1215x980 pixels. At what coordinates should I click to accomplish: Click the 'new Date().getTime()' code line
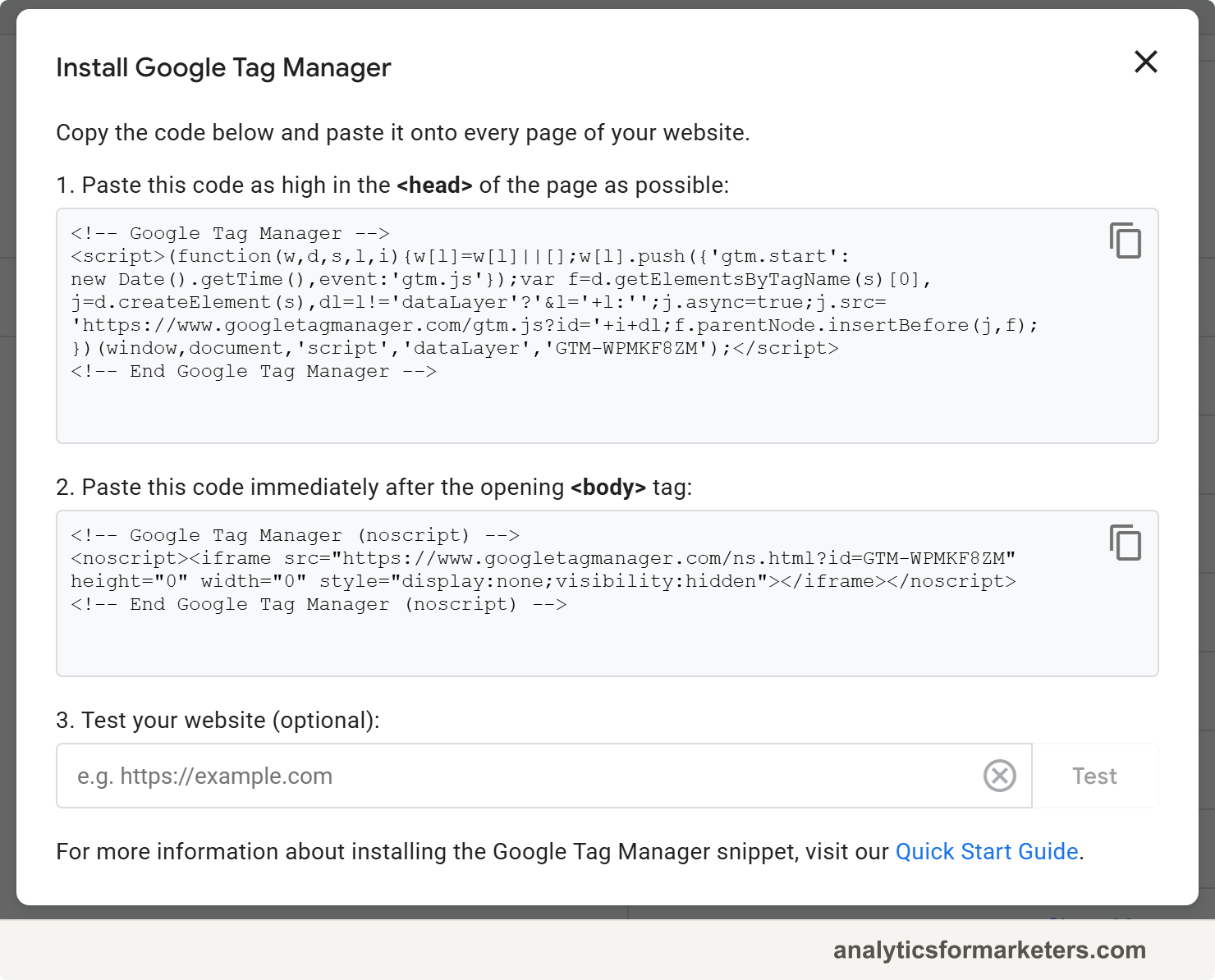[x=501, y=279]
